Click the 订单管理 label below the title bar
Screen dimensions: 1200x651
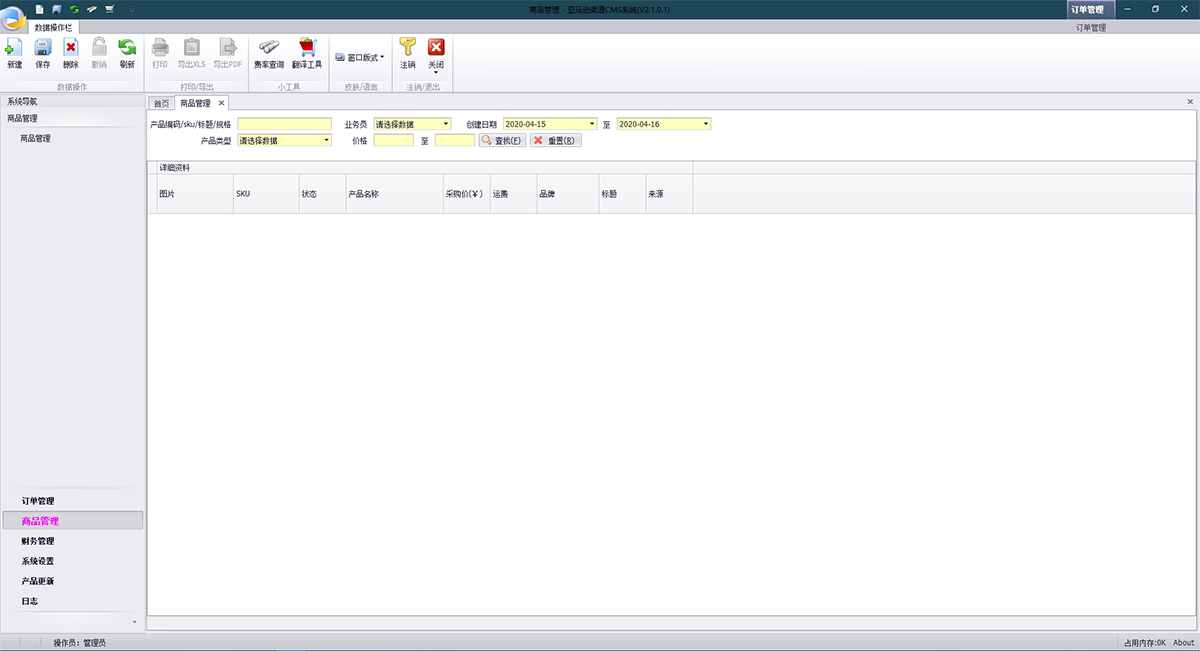point(1091,28)
